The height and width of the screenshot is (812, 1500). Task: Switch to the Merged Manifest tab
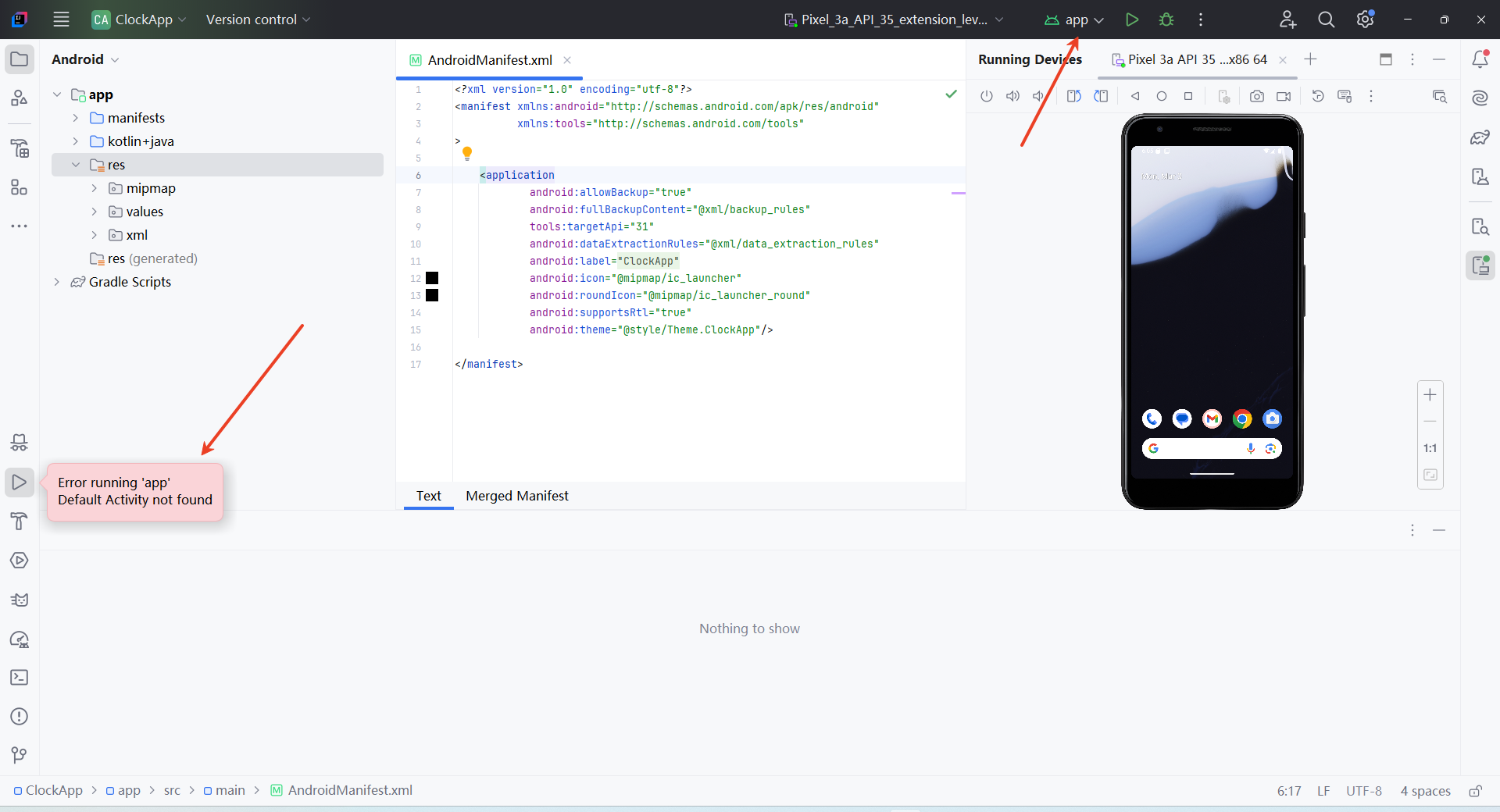517,496
